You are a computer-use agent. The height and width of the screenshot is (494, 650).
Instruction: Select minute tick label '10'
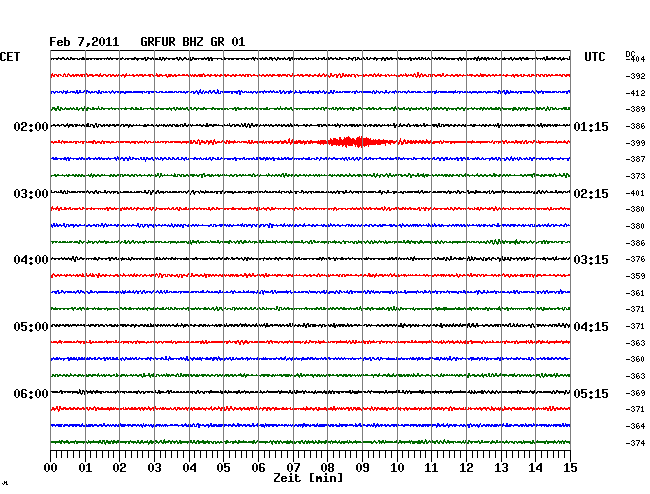click(x=397, y=467)
